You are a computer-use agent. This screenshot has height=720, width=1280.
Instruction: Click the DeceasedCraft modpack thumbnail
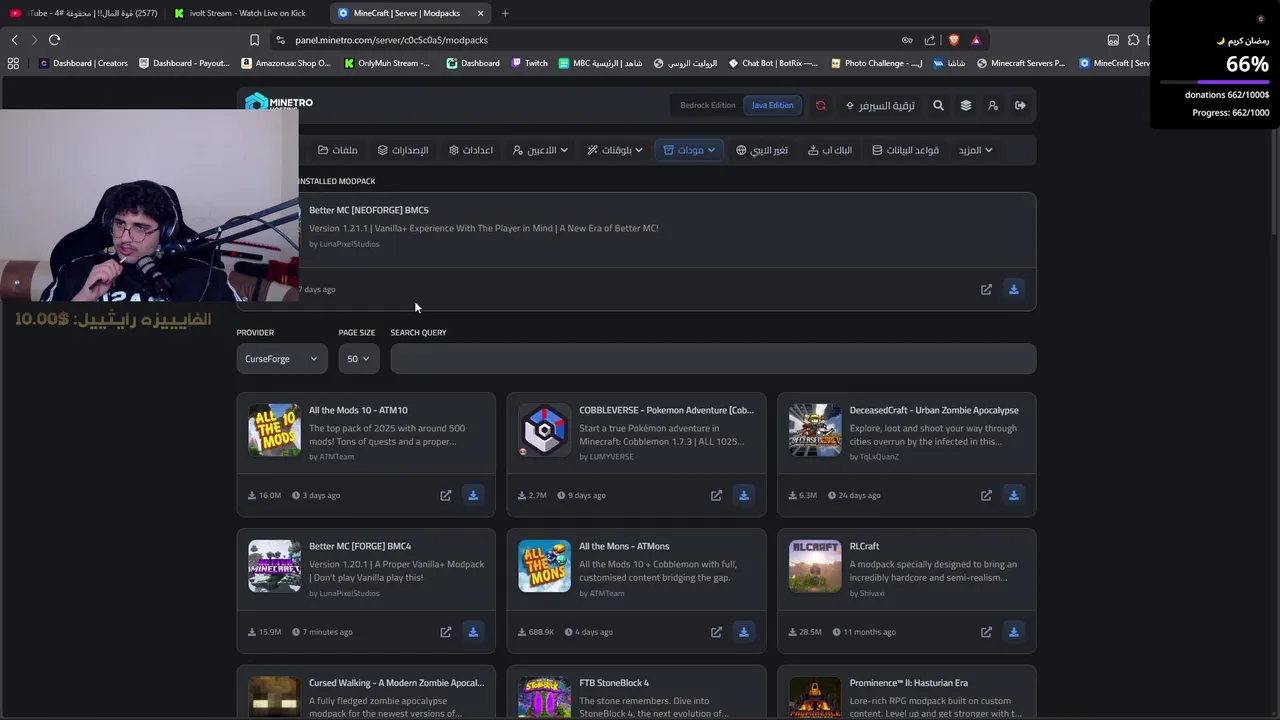[x=815, y=430]
